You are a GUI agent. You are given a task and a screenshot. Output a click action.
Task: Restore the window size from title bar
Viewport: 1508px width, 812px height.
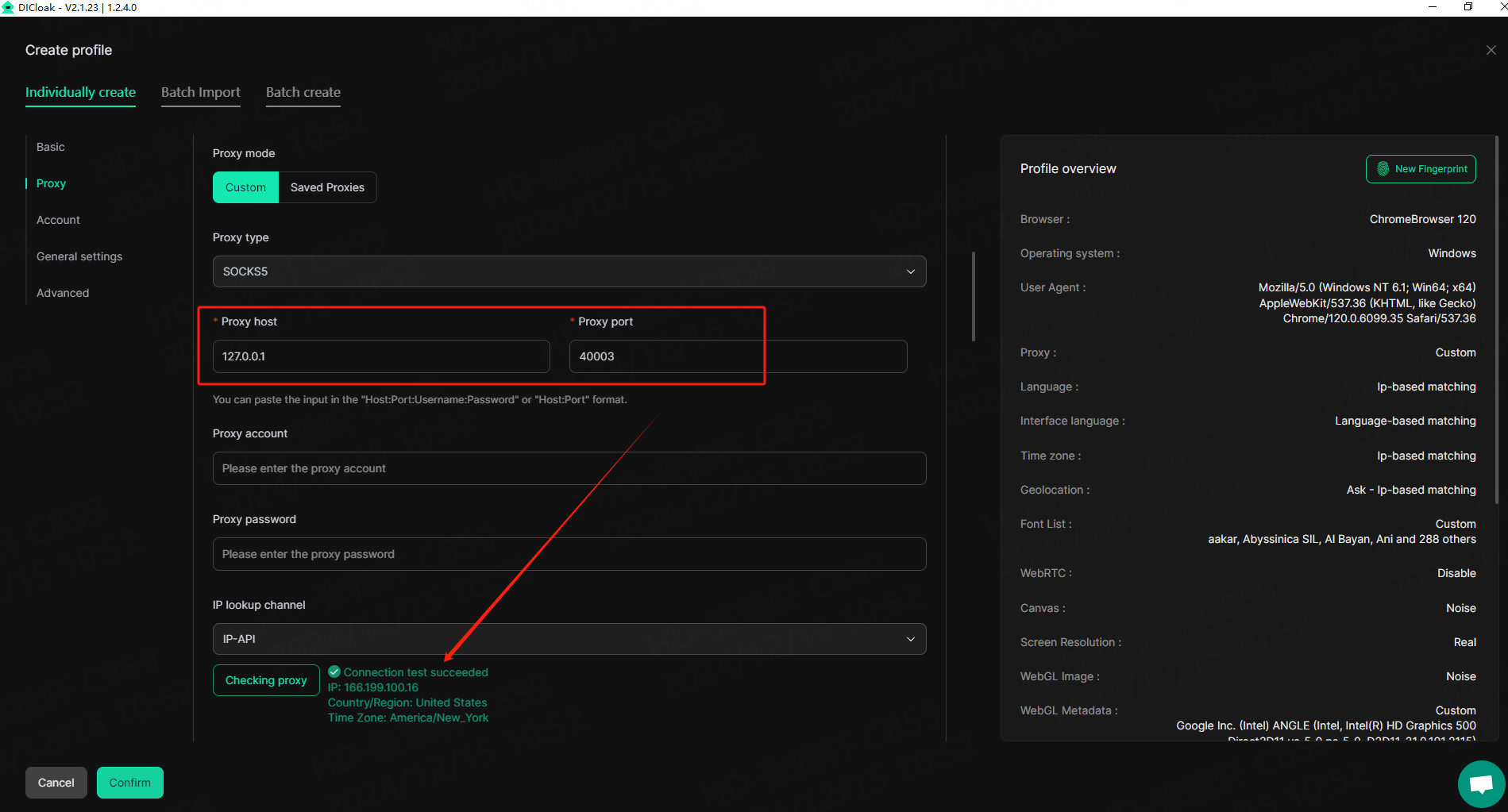click(1468, 7)
